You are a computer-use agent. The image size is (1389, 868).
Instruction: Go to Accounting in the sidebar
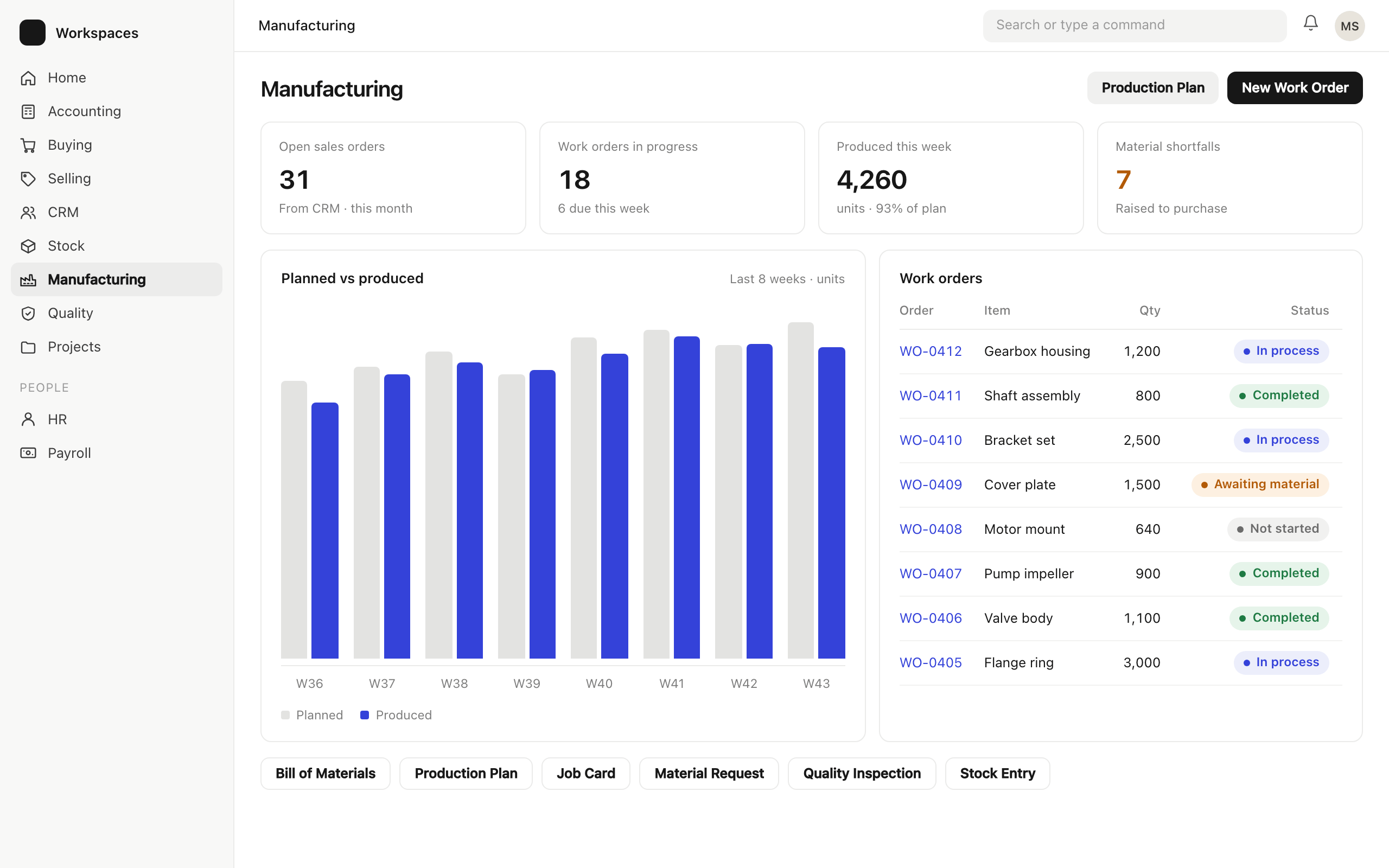click(117, 111)
